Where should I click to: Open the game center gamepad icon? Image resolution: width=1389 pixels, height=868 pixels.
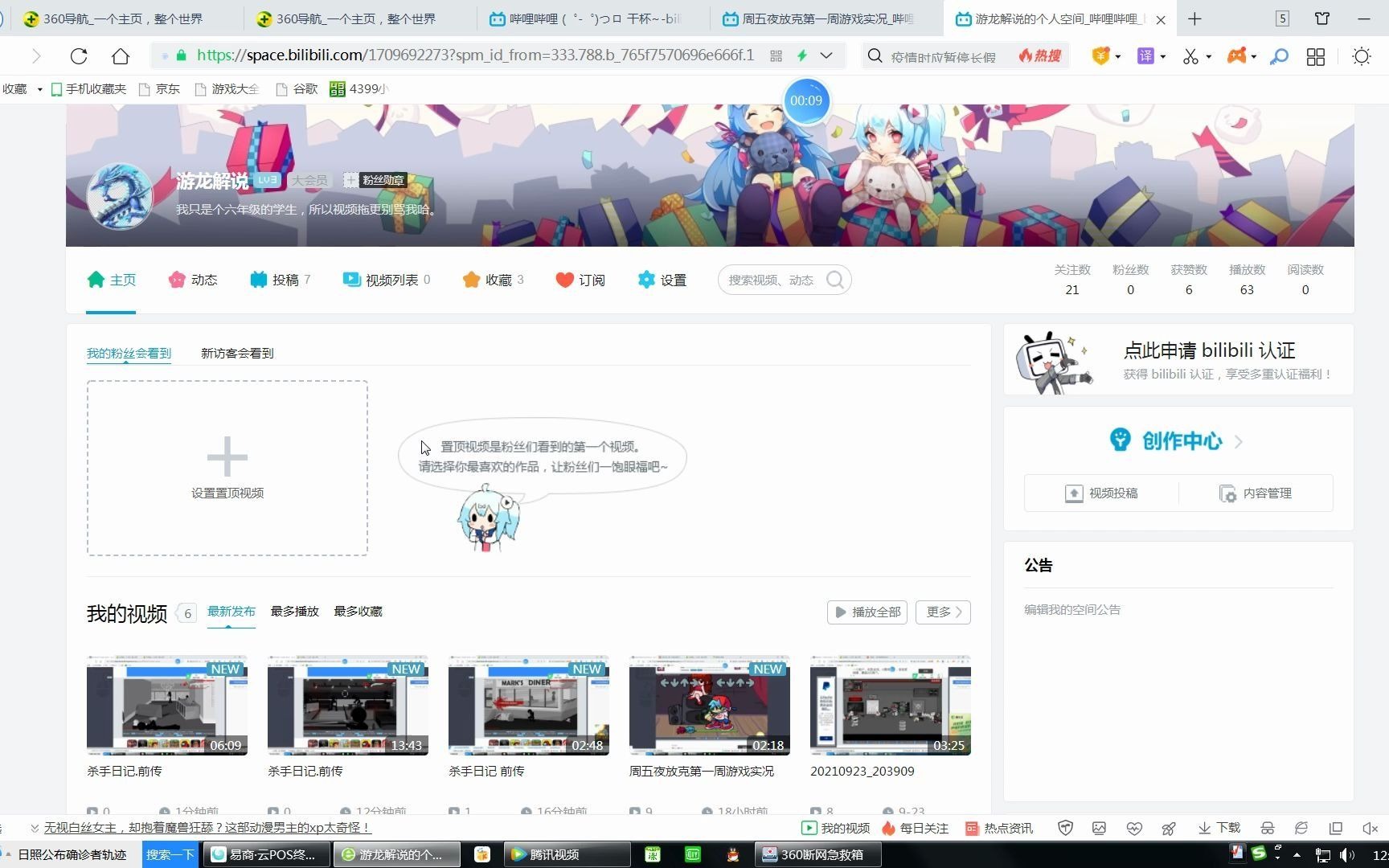[x=1235, y=55]
